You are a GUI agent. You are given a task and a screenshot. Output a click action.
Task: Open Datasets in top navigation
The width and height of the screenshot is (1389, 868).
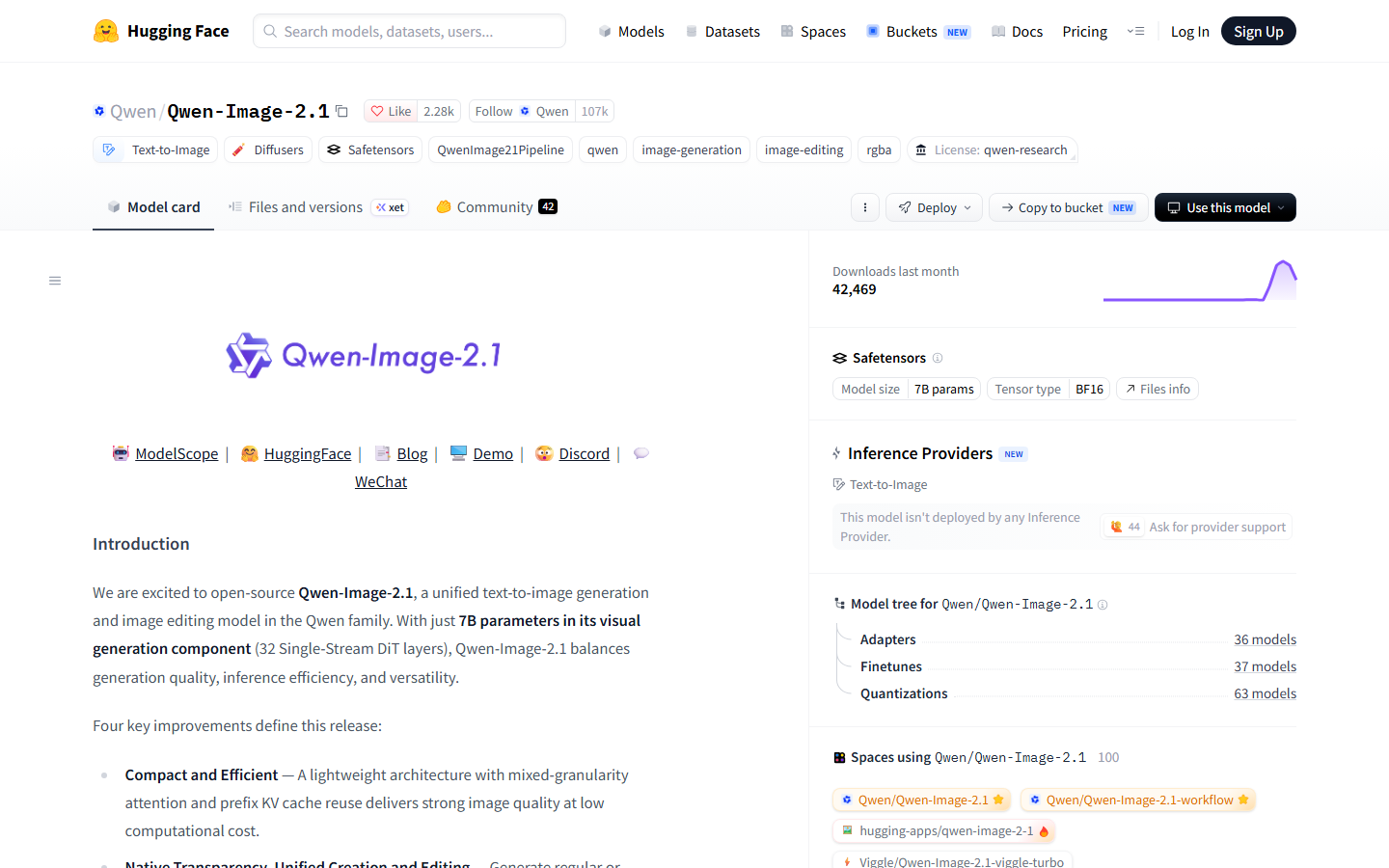pos(722,31)
